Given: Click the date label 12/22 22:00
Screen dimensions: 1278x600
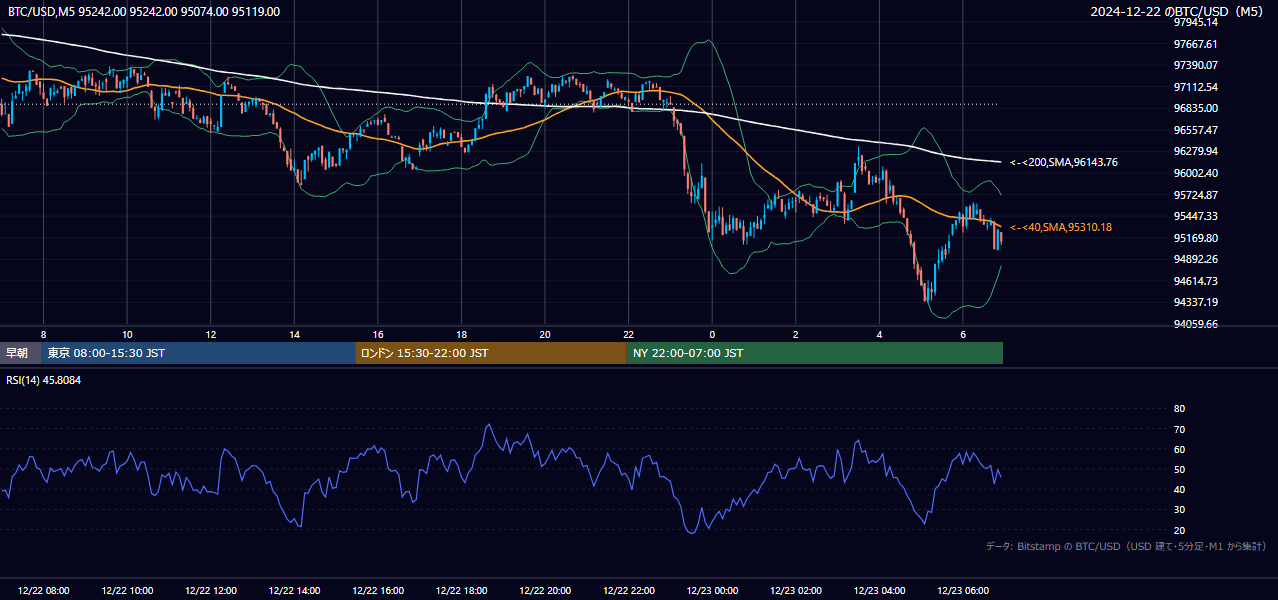Looking at the screenshot, I should 629,591.
